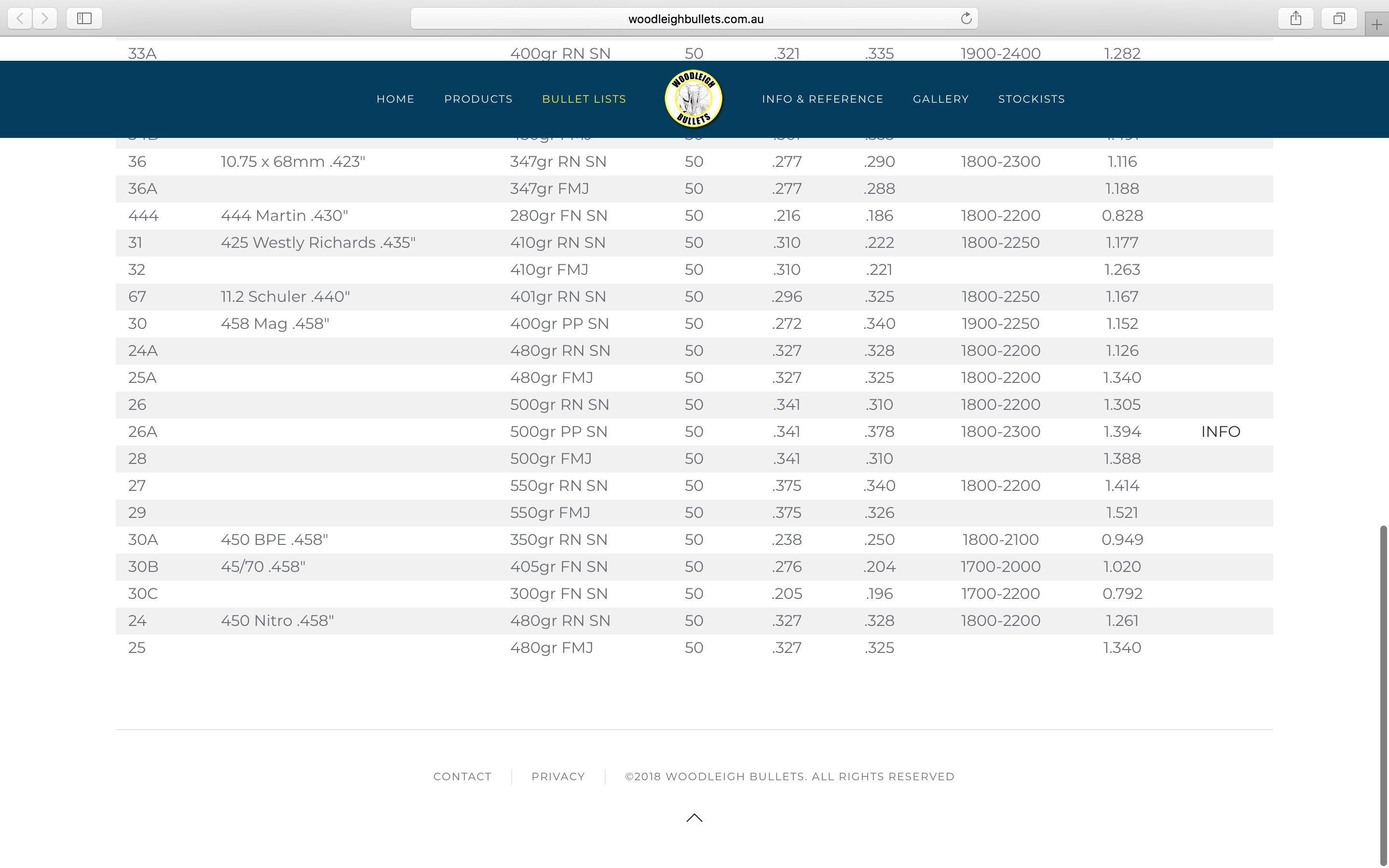Click the '1800-2100' velocity range cell

(1000, 540)
